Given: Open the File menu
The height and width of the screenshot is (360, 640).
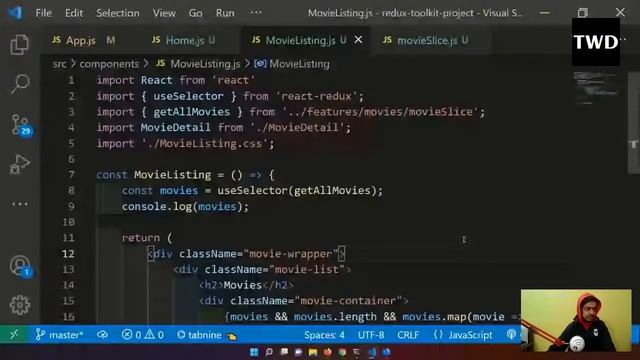Looking at the screenshot, I should (43, 13).
